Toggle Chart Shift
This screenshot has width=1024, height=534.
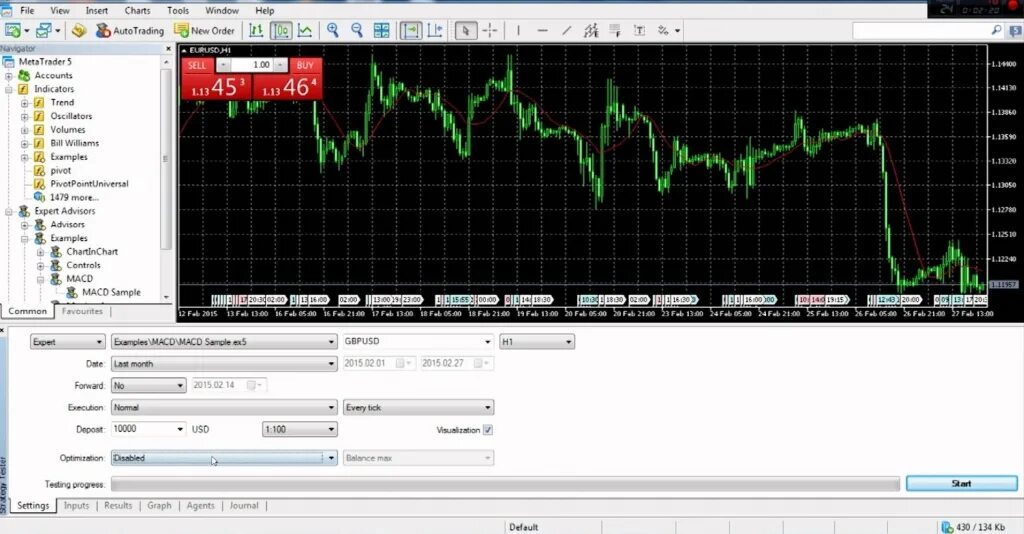(x=435, y=30)
